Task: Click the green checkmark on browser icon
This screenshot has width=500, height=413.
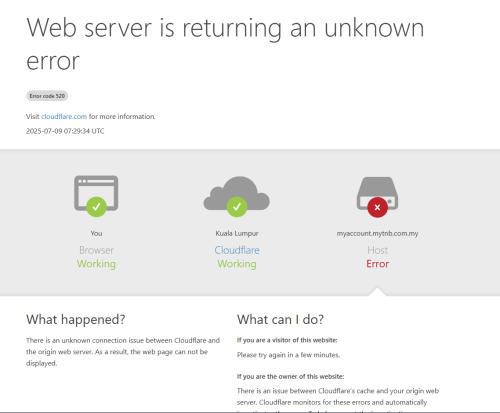Action: pyautogui.click(x=96, y=207)
